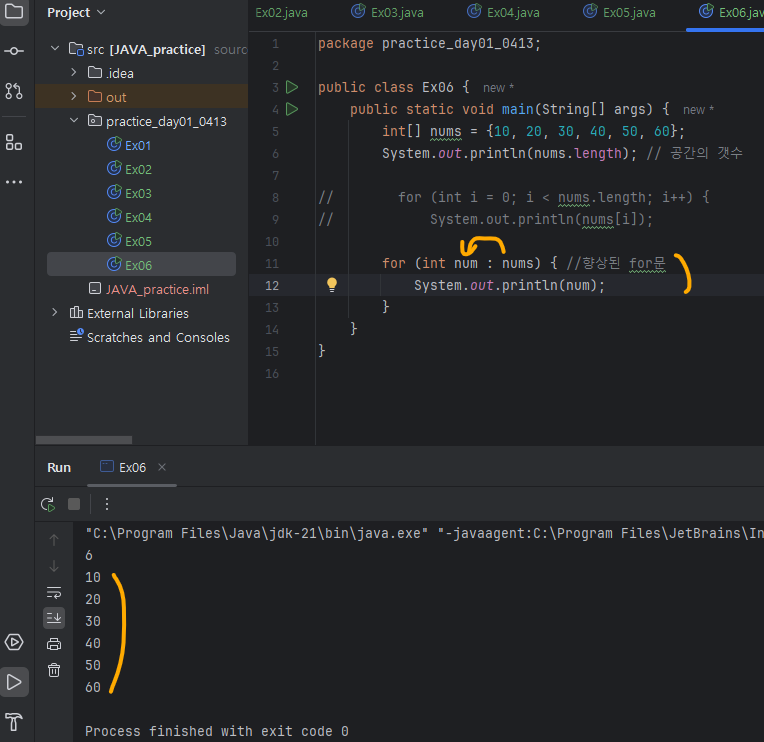Click the project tree horizontal scrollbar

pyautogui.click(x=84, y=439)
